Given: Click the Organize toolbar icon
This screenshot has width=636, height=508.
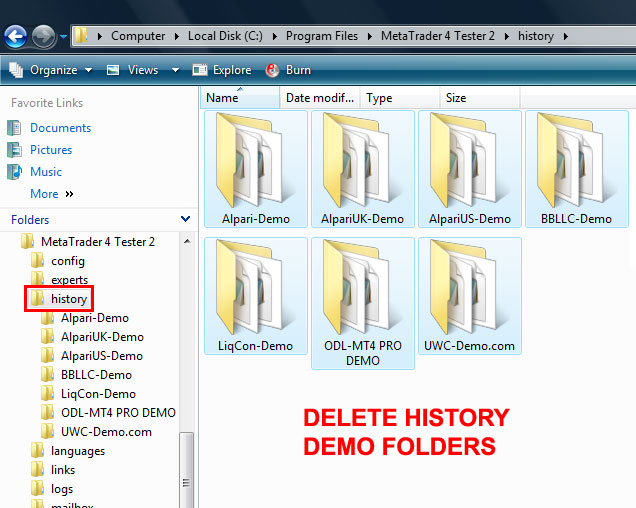Looking at the screenshot, I should [x=16, y=70].
